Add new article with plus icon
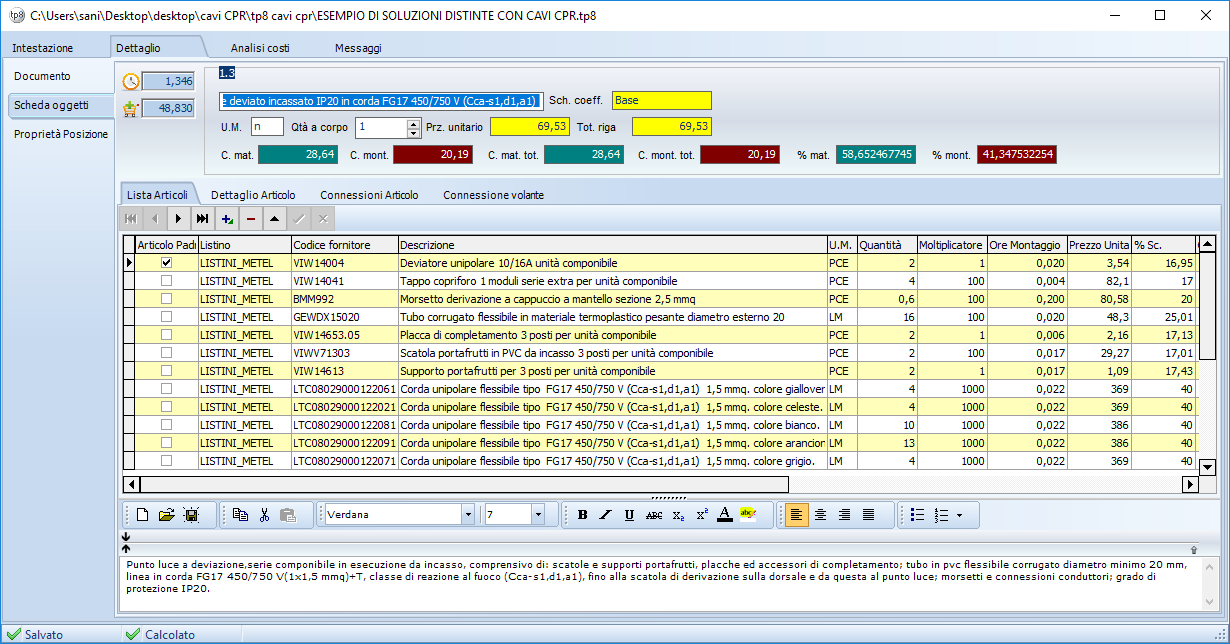The width and height of the screenshot is (1230, 644). (227, 218)
